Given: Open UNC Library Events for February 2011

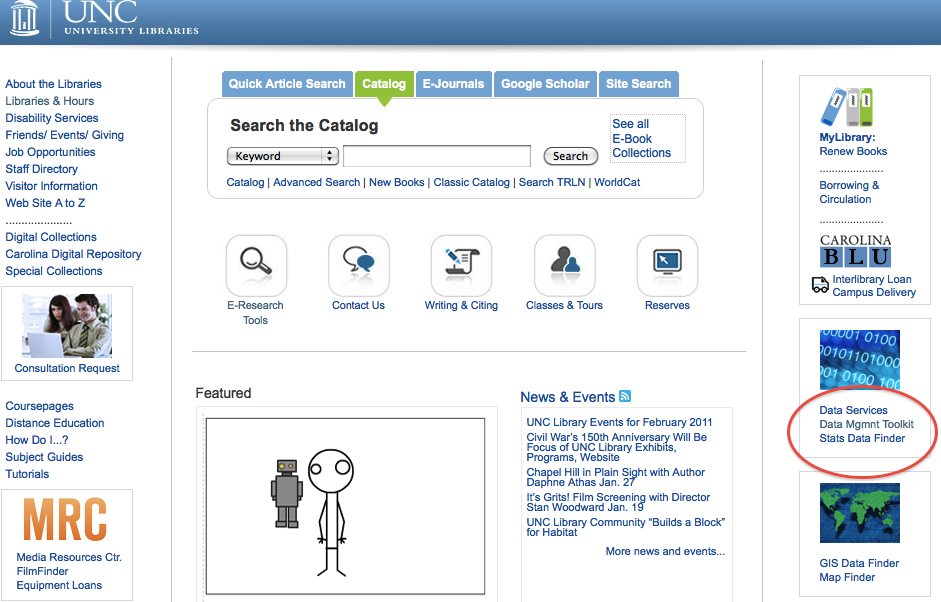Looking at the screenshot, I should point(619,423).
